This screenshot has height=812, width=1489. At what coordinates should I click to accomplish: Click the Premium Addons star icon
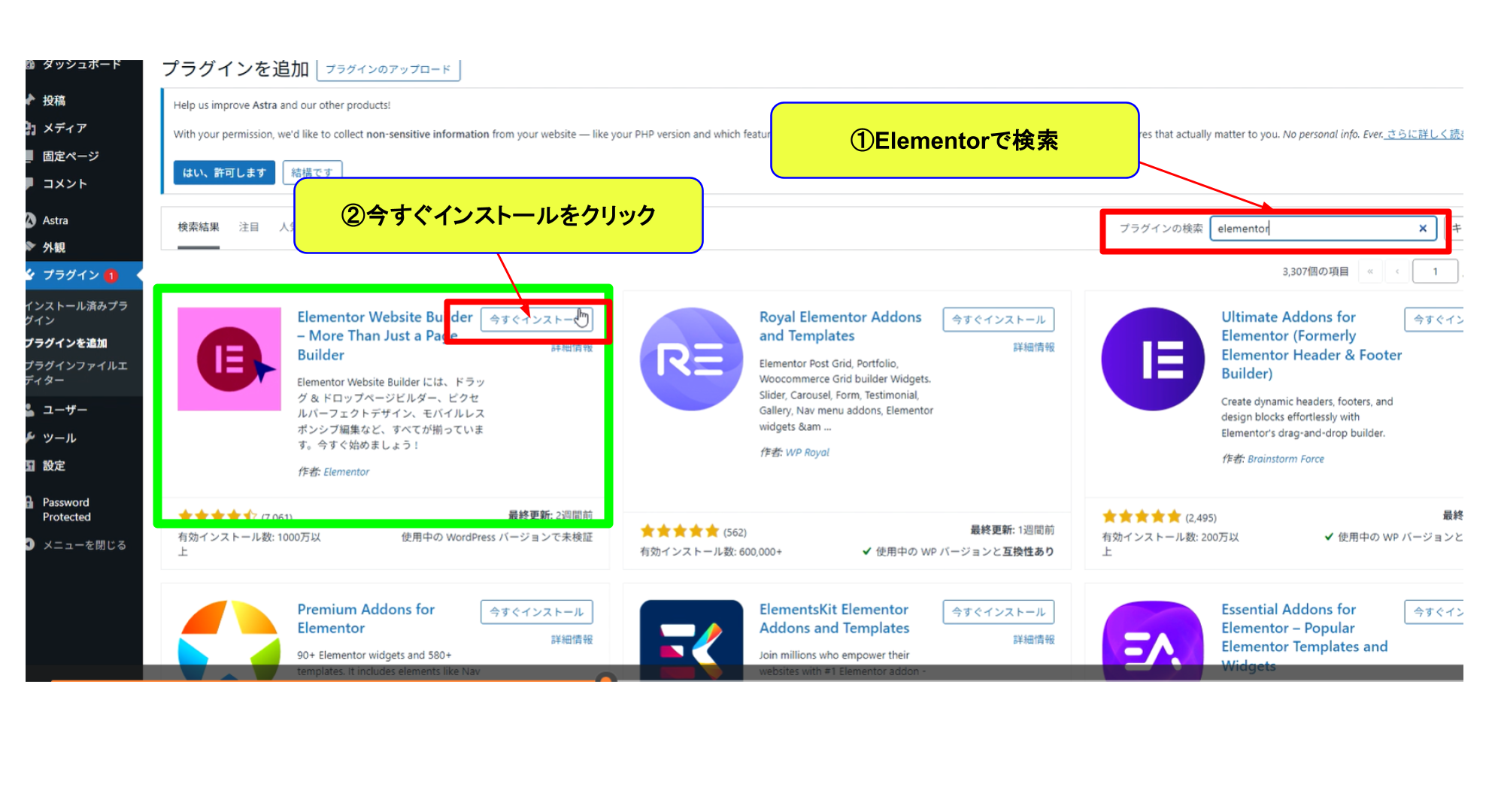(x=229, y=640)
